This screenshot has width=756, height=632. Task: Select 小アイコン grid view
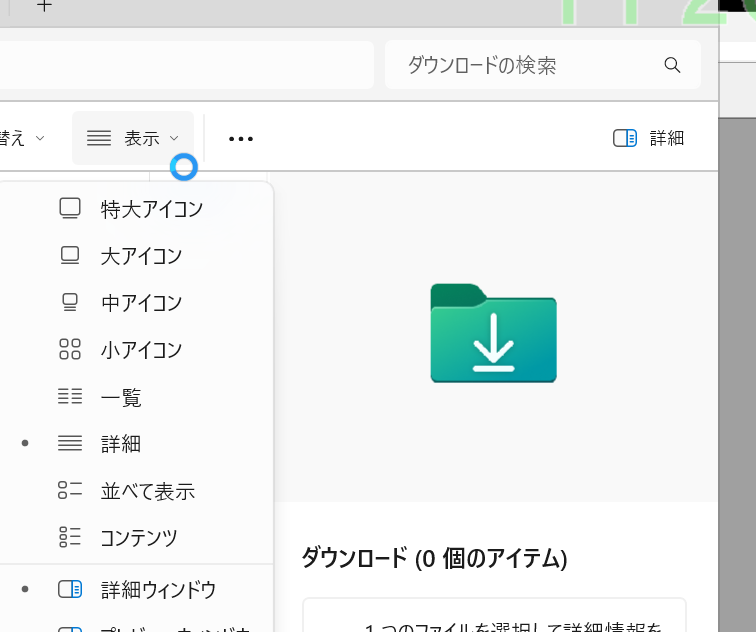(140, 350)
